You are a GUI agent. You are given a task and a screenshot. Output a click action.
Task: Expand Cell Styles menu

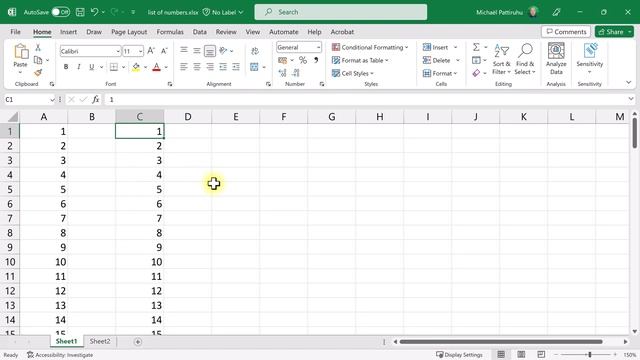353,73
